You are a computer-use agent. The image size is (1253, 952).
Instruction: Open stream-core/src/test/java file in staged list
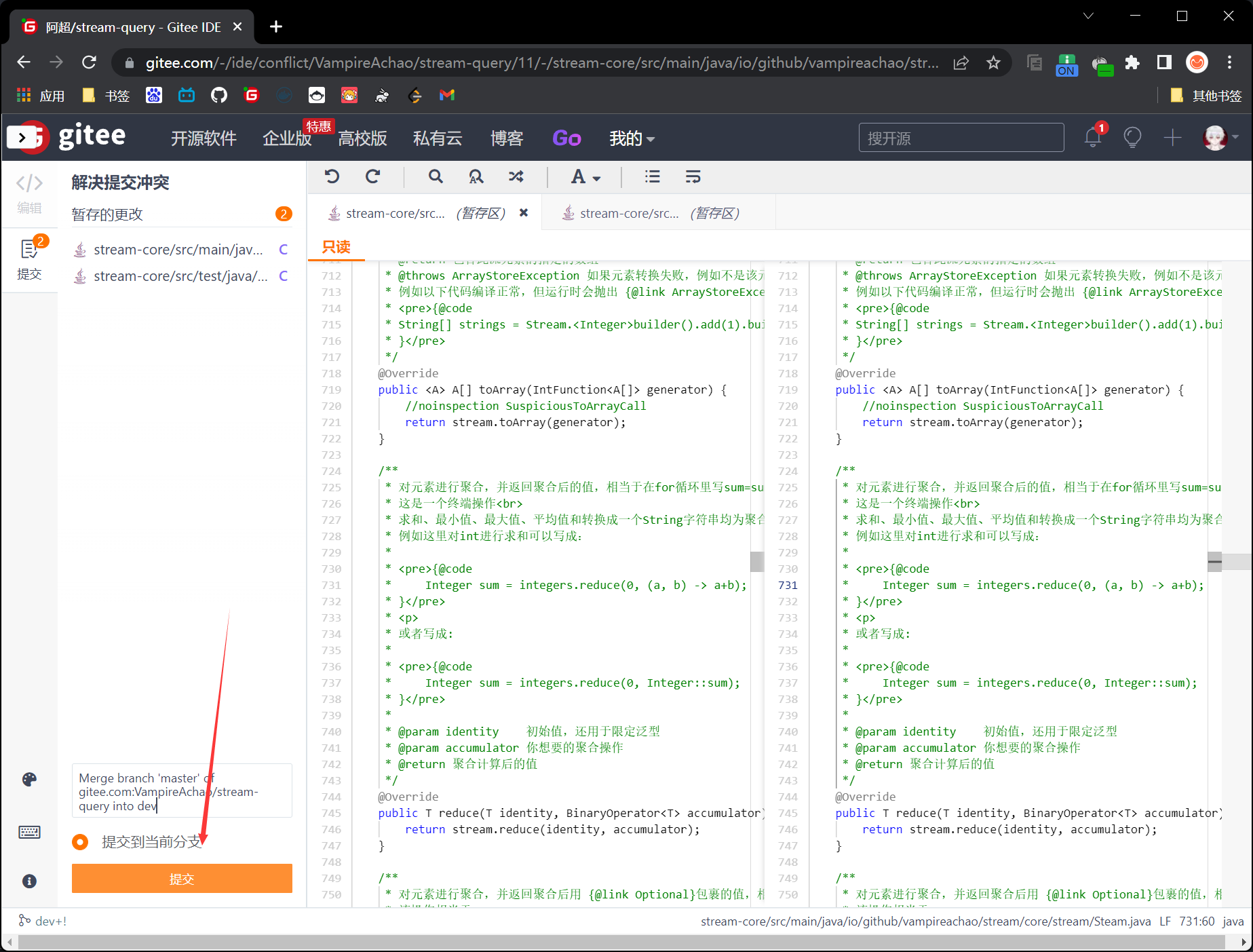click(180, 276)
